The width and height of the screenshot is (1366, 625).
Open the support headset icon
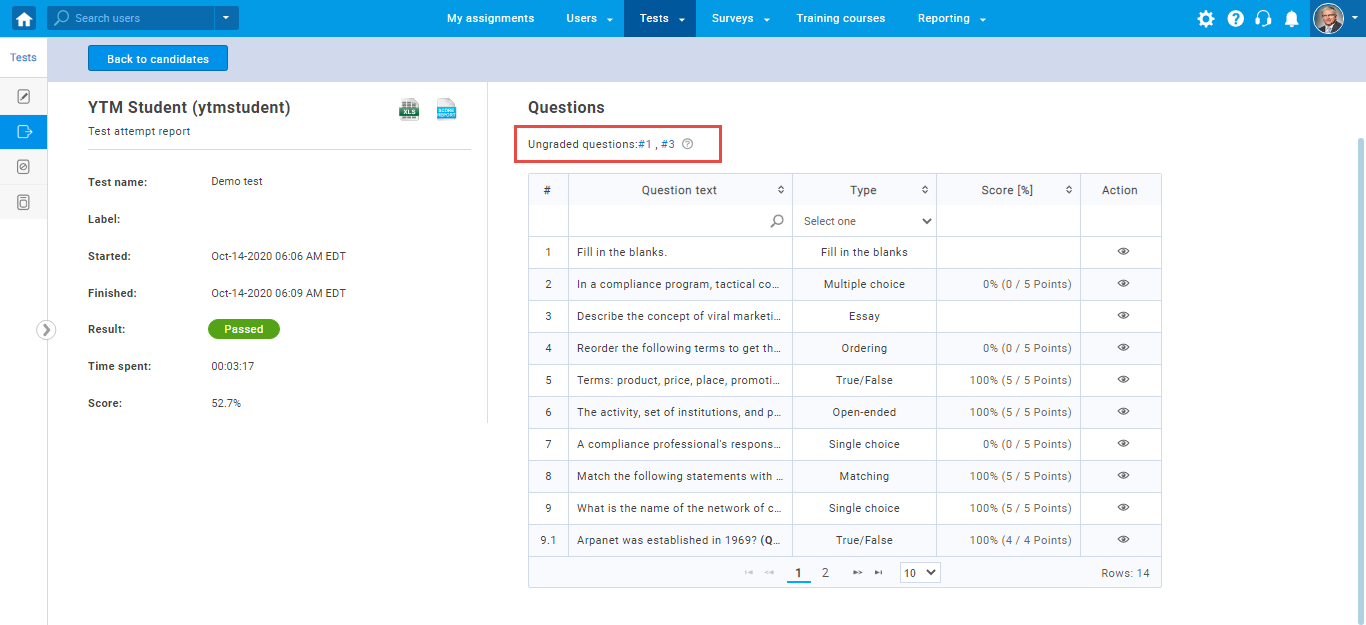(1263, 18)
